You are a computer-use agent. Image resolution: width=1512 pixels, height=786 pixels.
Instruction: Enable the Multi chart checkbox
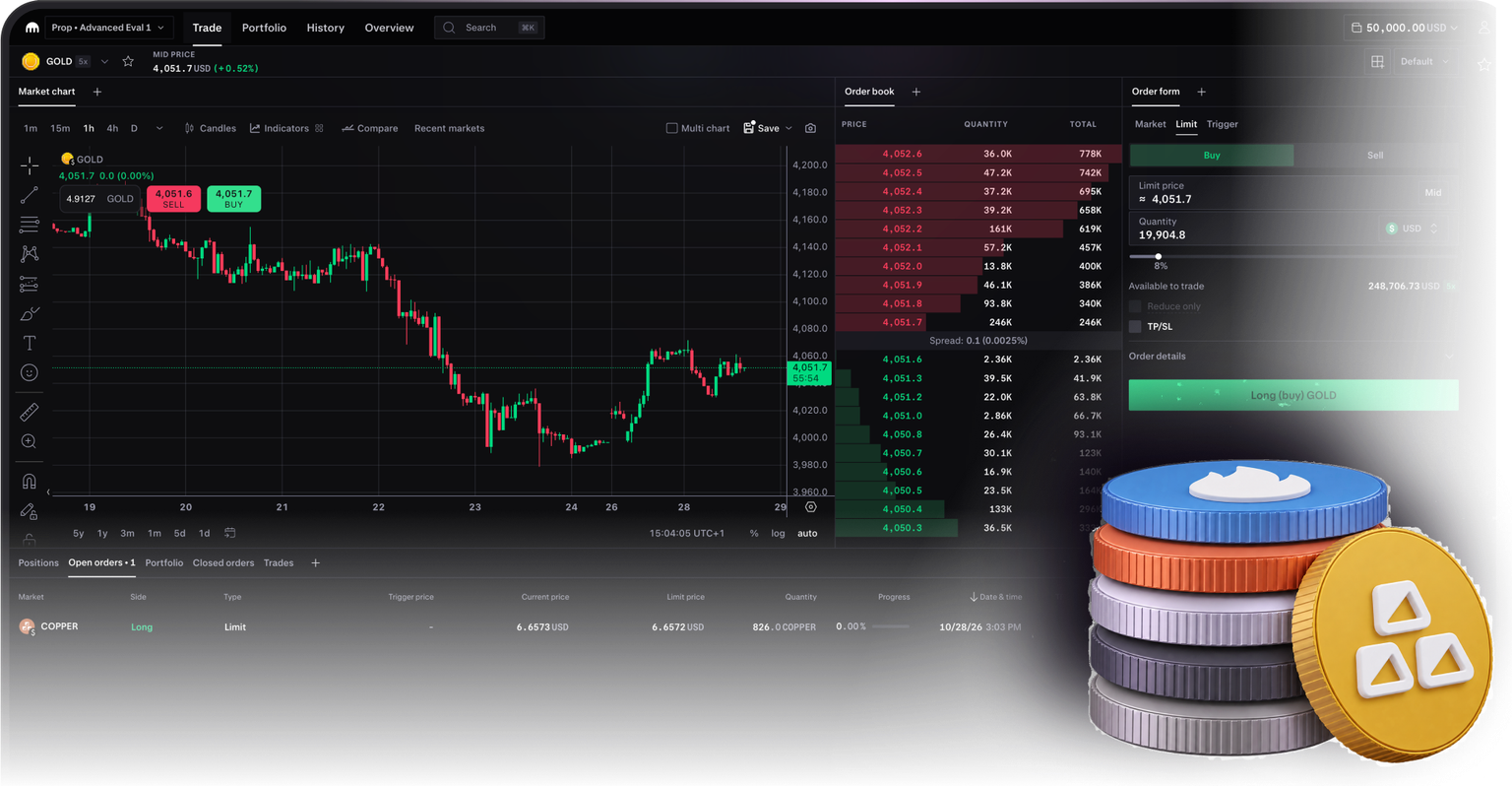pyautogui.click(x=671, y=128)
